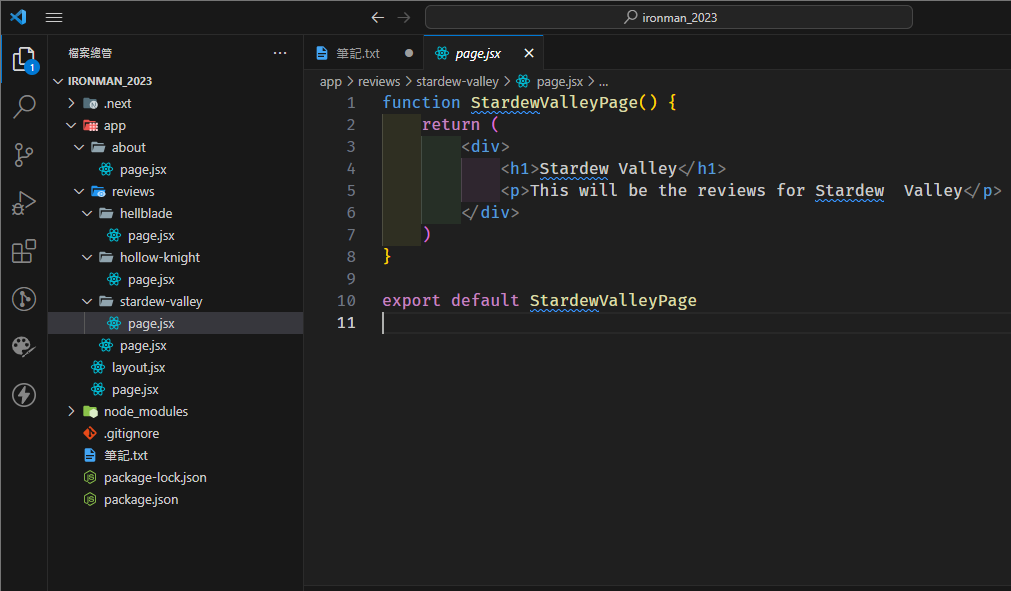Click the layout.jsx React file icon
Image resolution: width=1011 pixels, height=591 pixels.
click(98, 367)
